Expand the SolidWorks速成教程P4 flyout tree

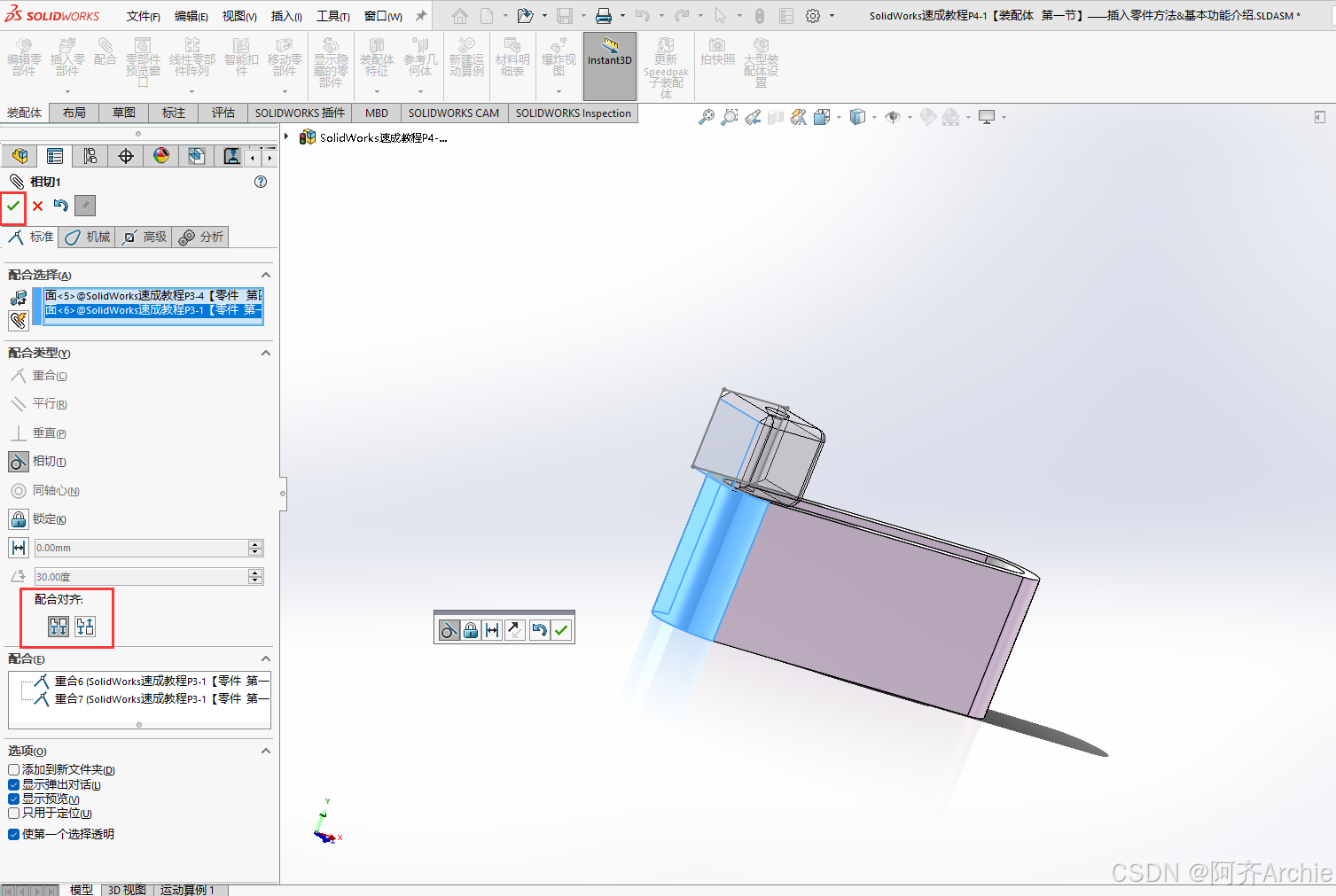(286, 136)
